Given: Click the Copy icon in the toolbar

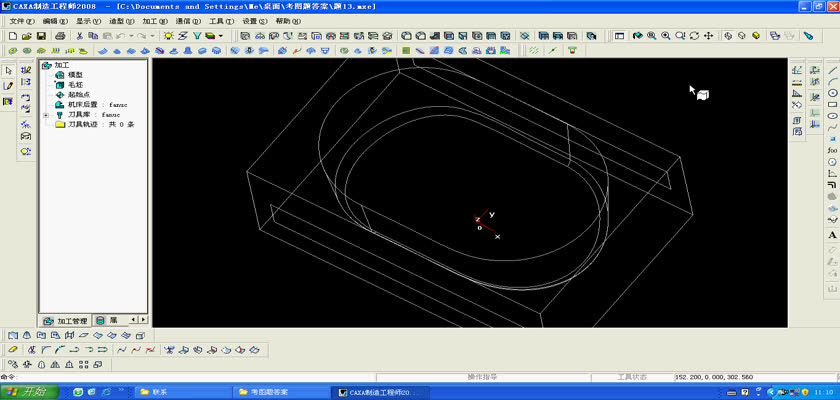Looking at the screenshot, I should (93, 36).
